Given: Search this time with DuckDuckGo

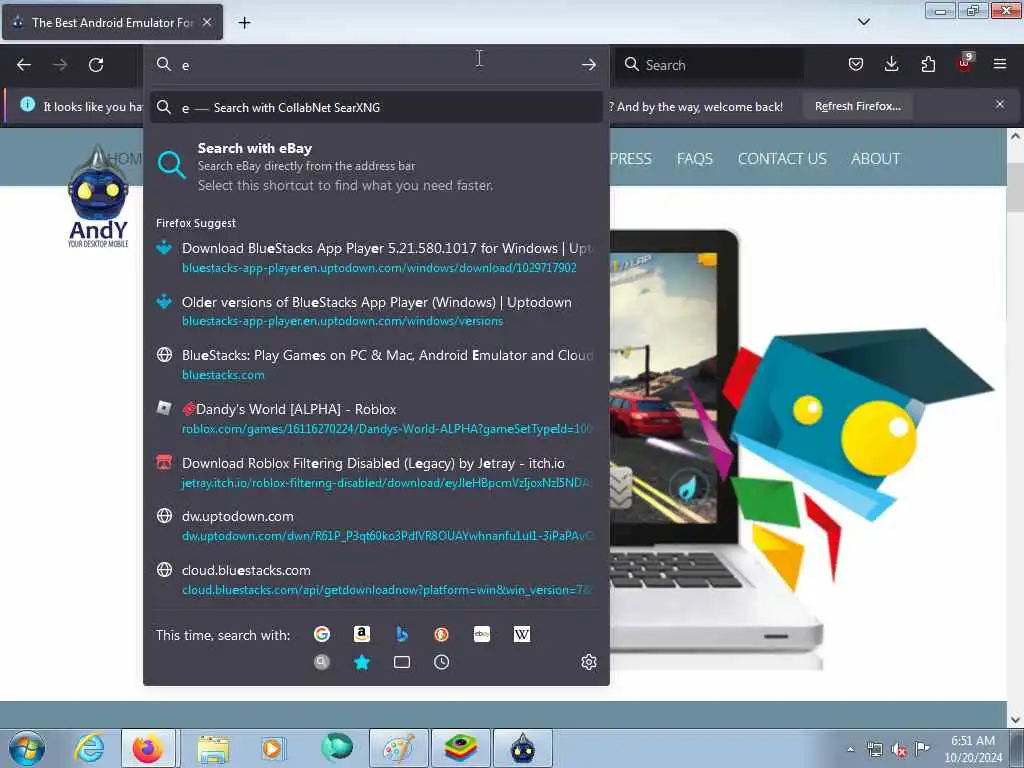Looking at the screenshot, I should (441, 634).
